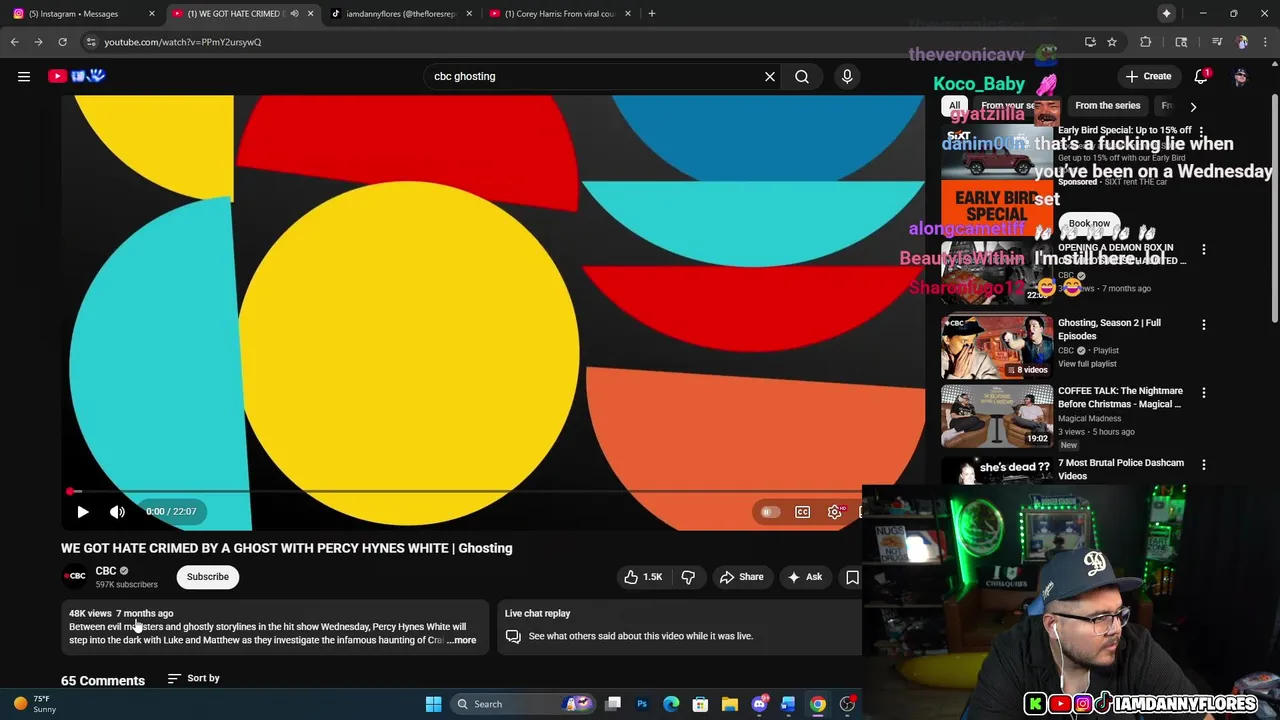Open the comments Sort by menu
Image resolution: width=1280 pixels, height=720 pixels.
pos(193,678)
